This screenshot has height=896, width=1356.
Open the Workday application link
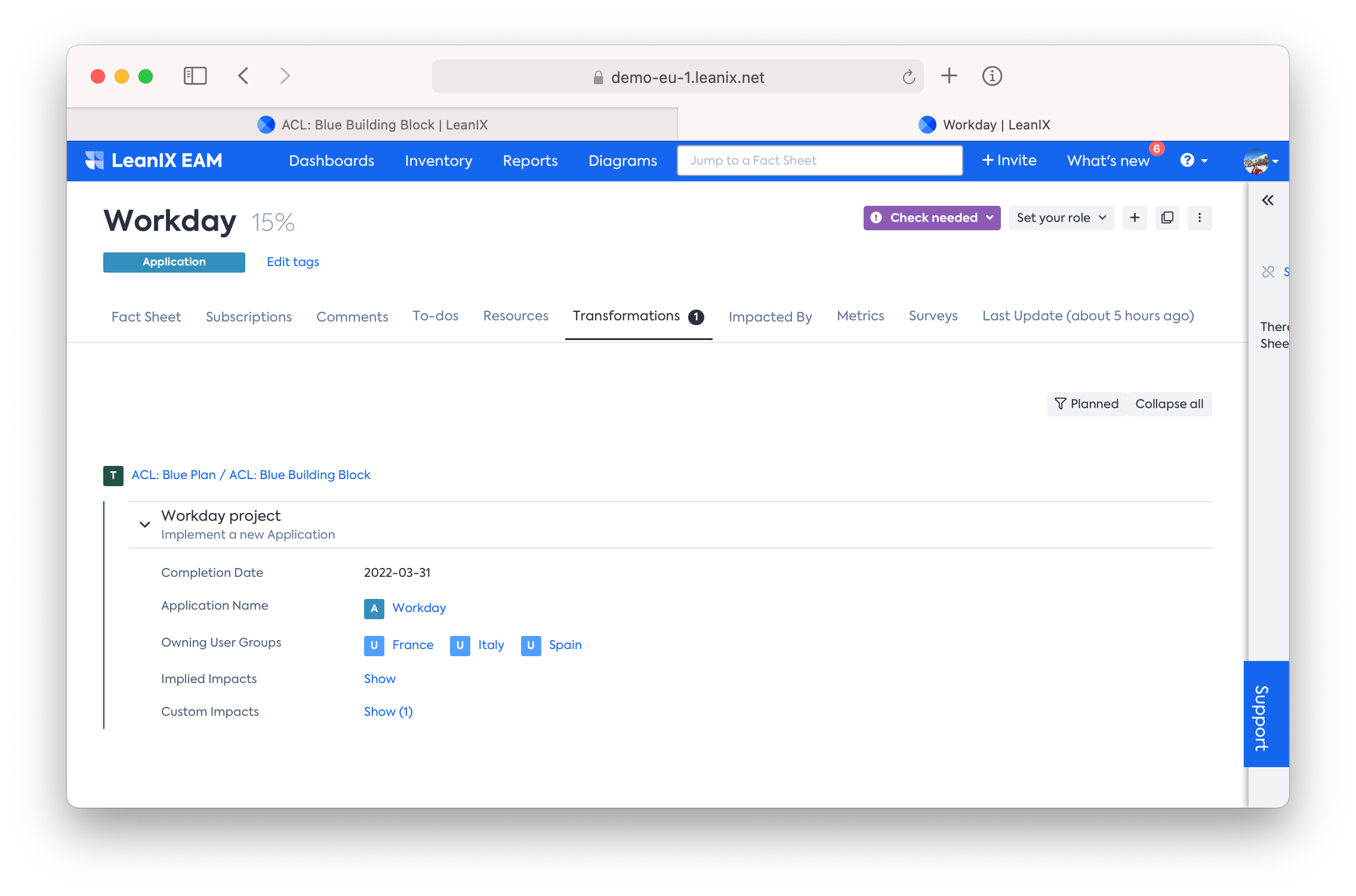click(419, 608)
